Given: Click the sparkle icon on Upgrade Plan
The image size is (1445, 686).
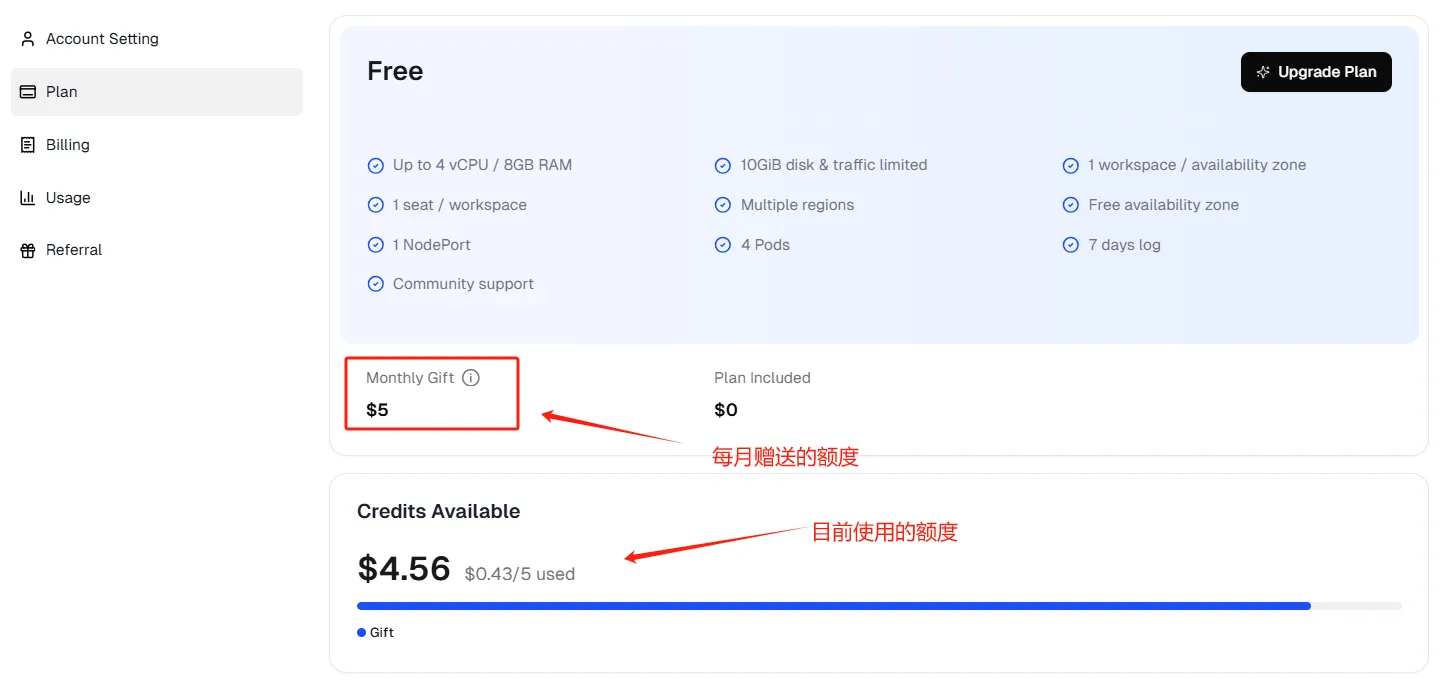Looking at the screenshot, I should pyautogui.click(x=1263, y=72).
